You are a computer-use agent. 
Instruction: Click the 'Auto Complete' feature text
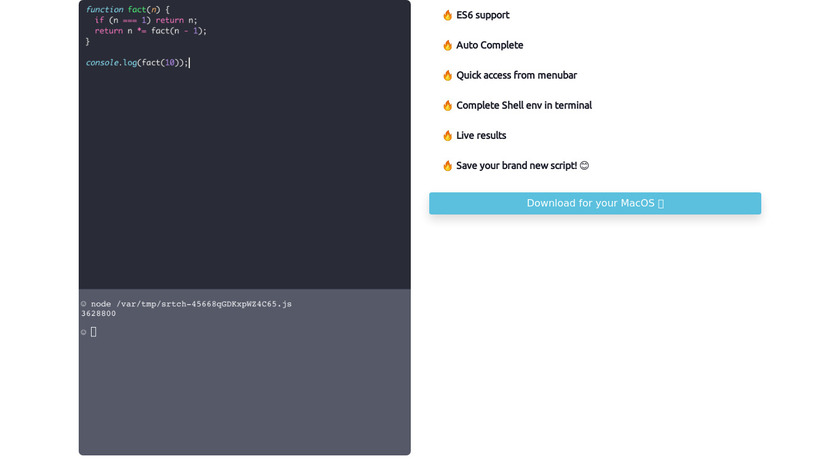click(x=489, y=45)
